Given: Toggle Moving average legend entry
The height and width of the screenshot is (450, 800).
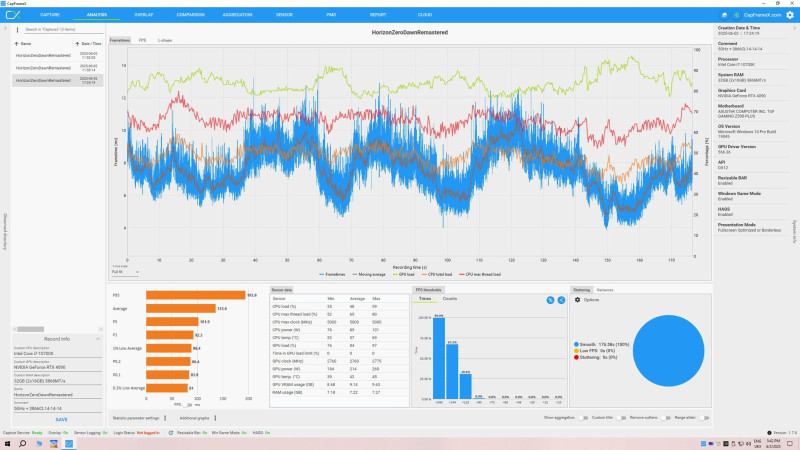Looking at the screenshot, I should 368,274.
